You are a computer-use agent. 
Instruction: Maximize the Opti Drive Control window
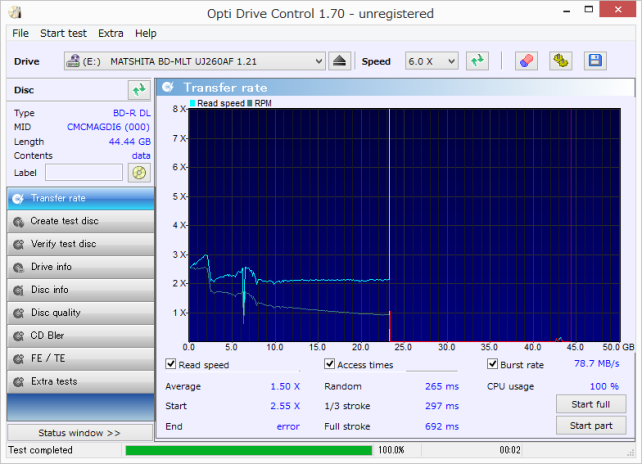point(589,10)
